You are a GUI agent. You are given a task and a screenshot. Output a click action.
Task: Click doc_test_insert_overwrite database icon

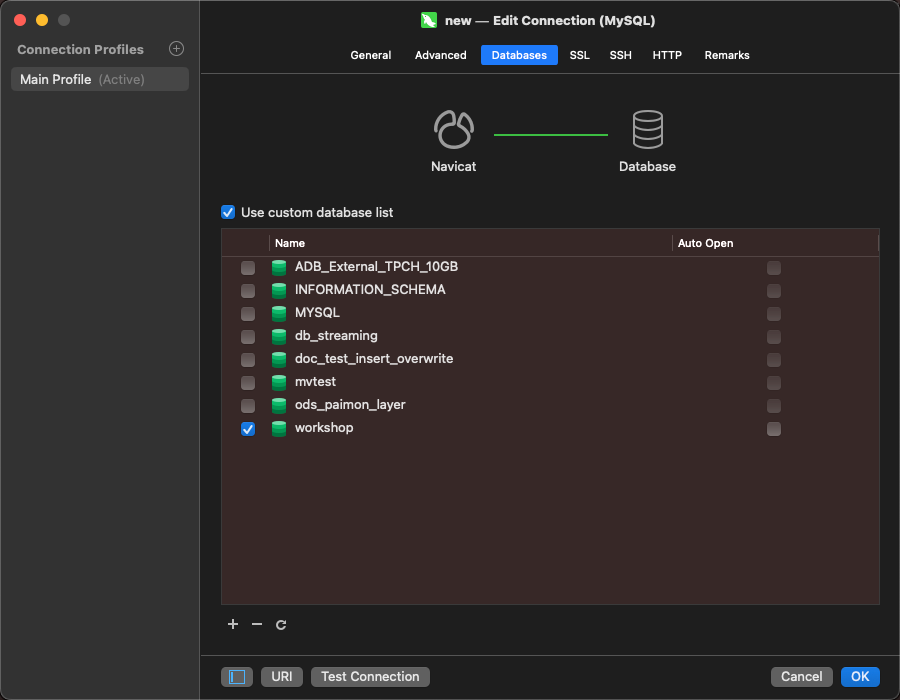[279, 359]
